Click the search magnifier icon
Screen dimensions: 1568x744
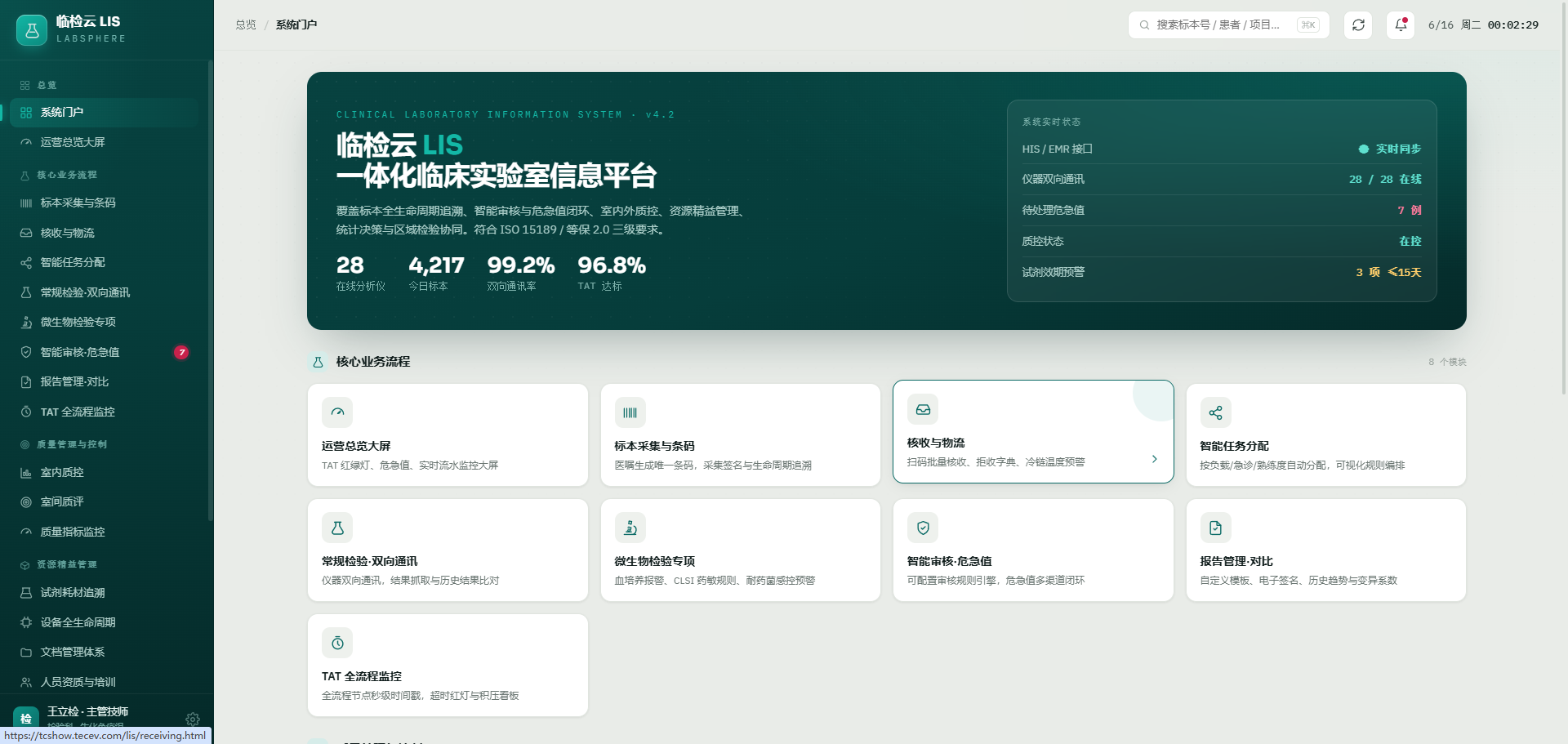[x=1144, y=25]
